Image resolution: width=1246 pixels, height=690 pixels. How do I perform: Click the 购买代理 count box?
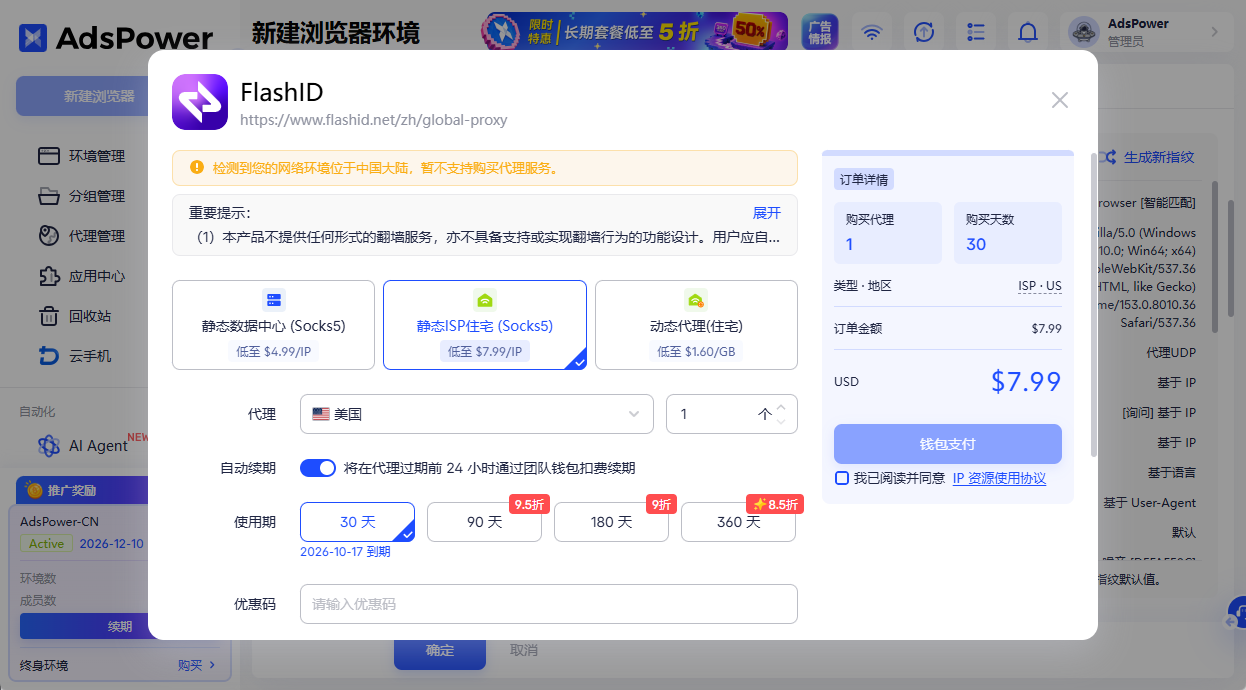click(x=888, y=233)
